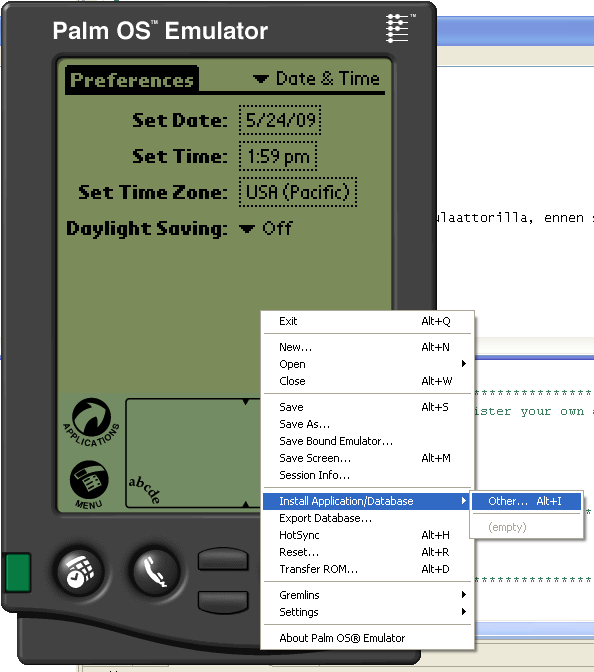Choose Export Database... menu item

(368, 518)
